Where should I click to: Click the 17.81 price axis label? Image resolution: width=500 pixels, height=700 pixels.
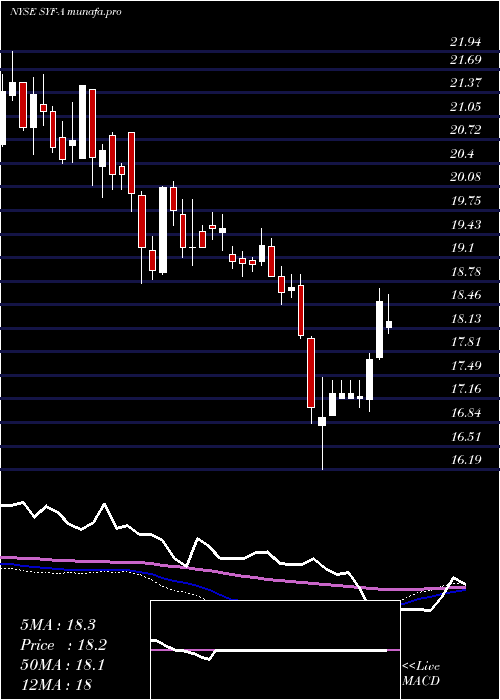pos(466,342)
